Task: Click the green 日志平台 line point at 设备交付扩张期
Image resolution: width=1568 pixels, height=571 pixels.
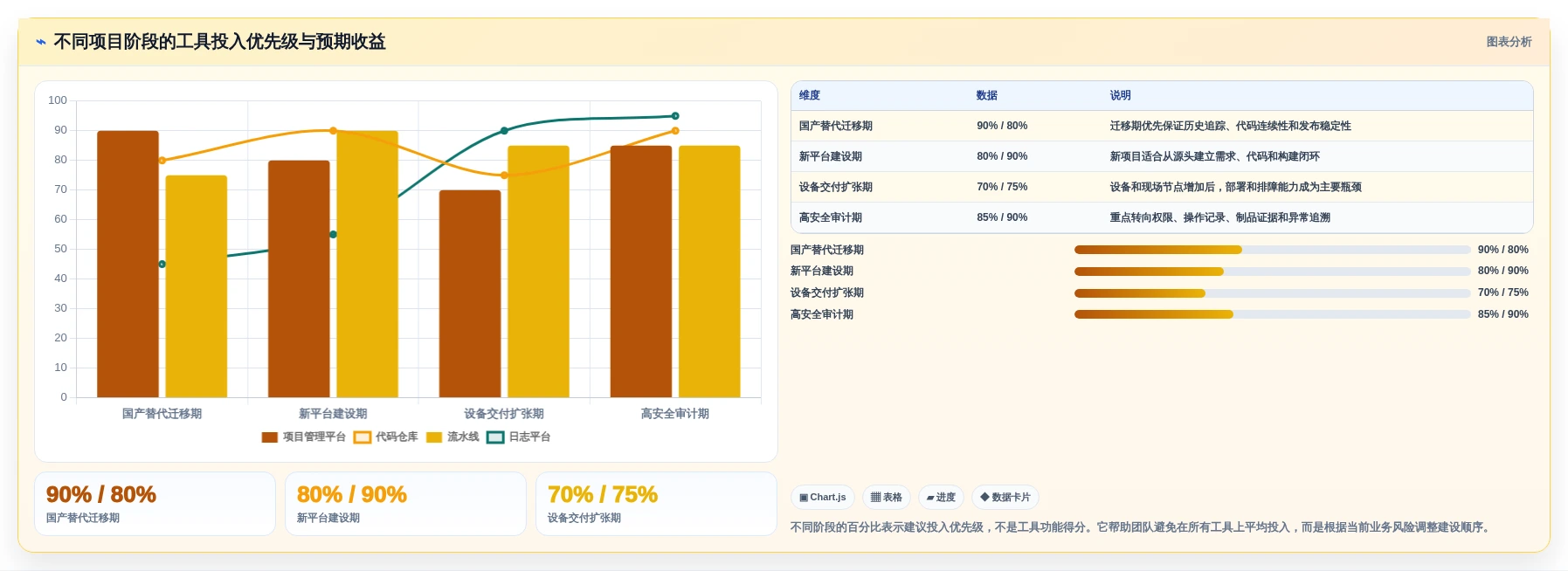Action: pos(504,131)
